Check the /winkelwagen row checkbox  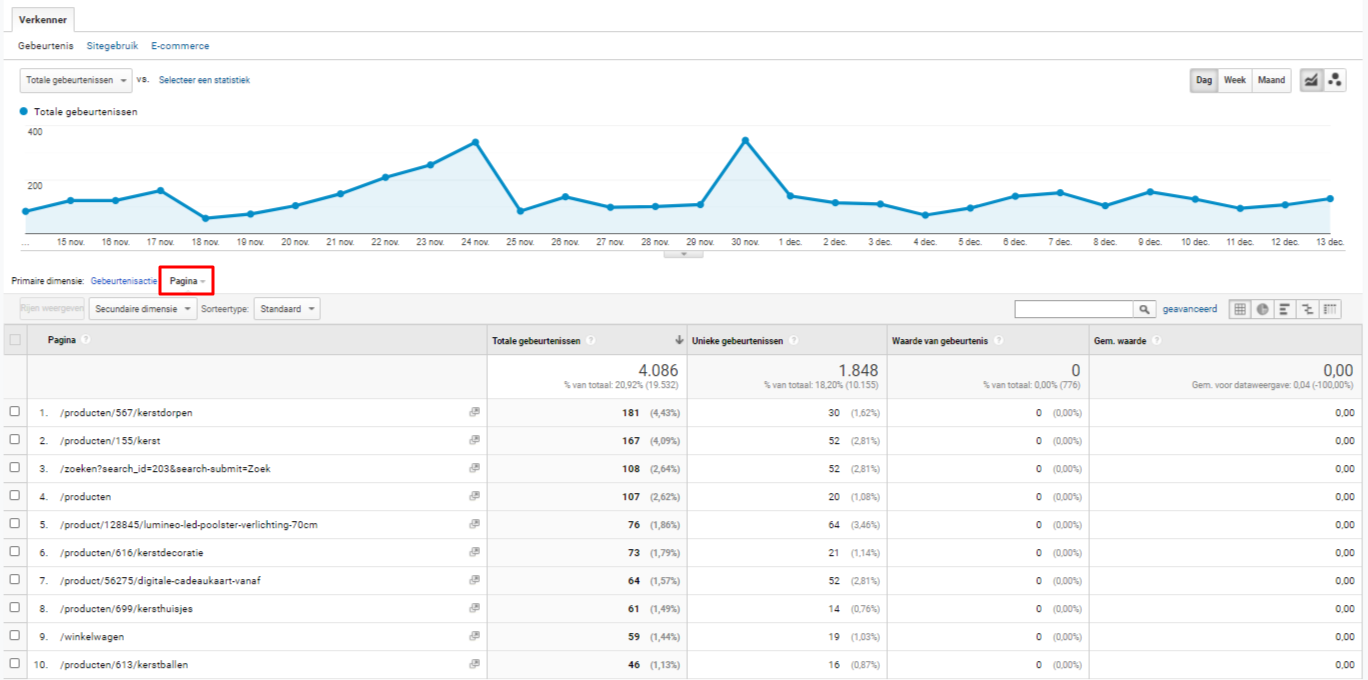pos(14,636)
